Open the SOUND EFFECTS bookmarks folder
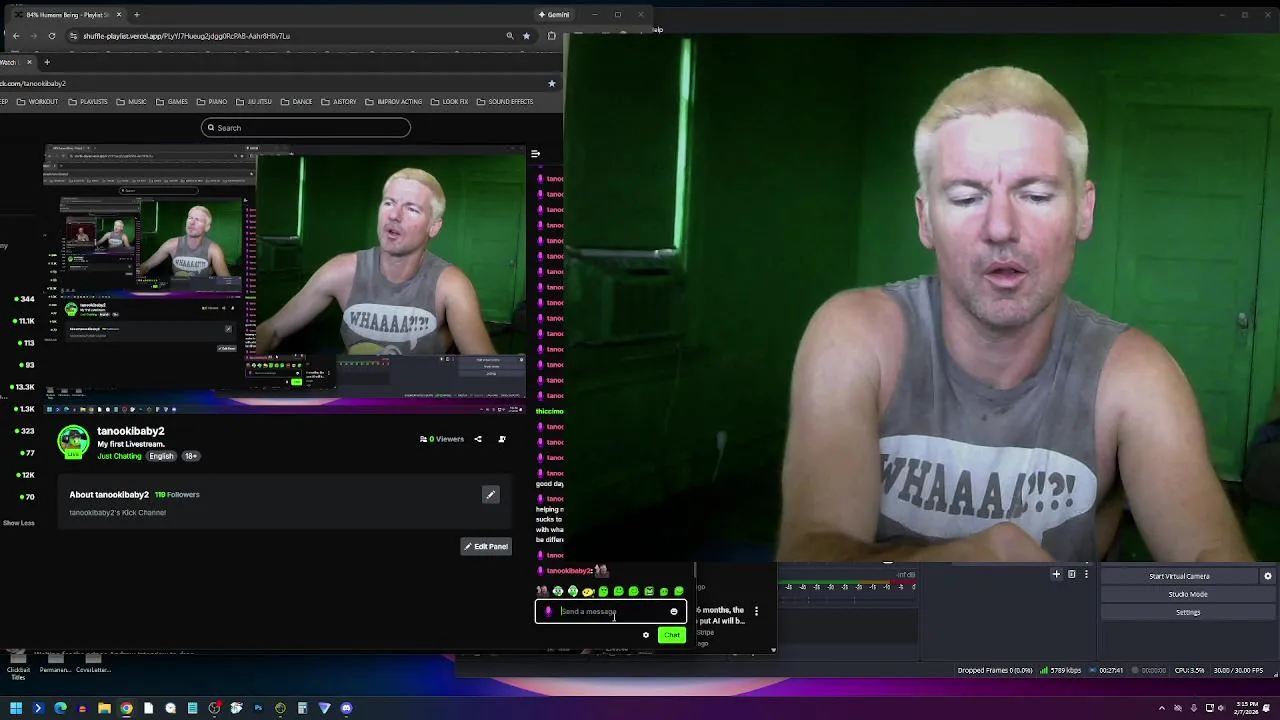 click(505, 101)
